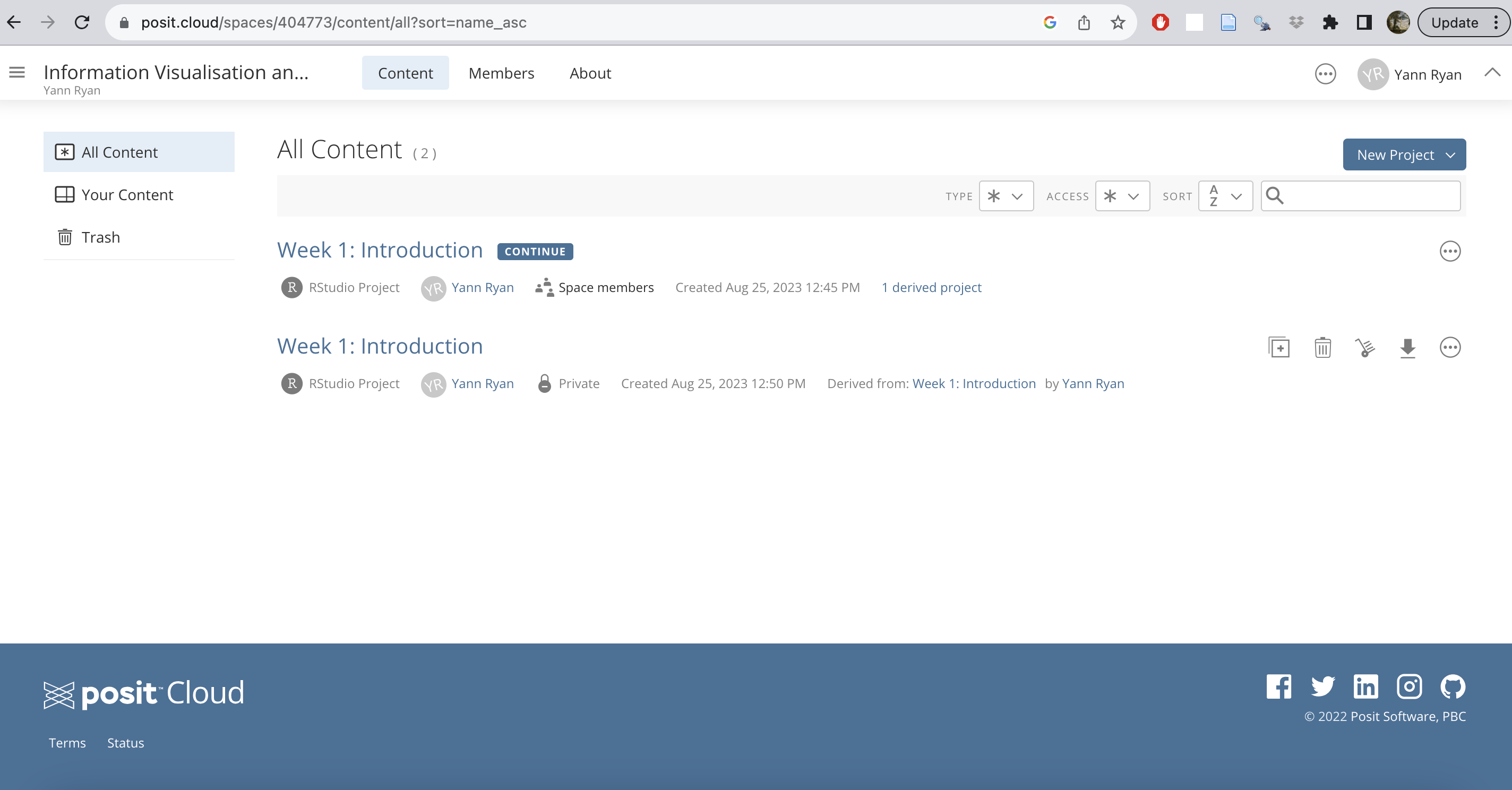Open the SORT A-Z dropdown
The image size is (1512, 790).
coord(1225,196)
